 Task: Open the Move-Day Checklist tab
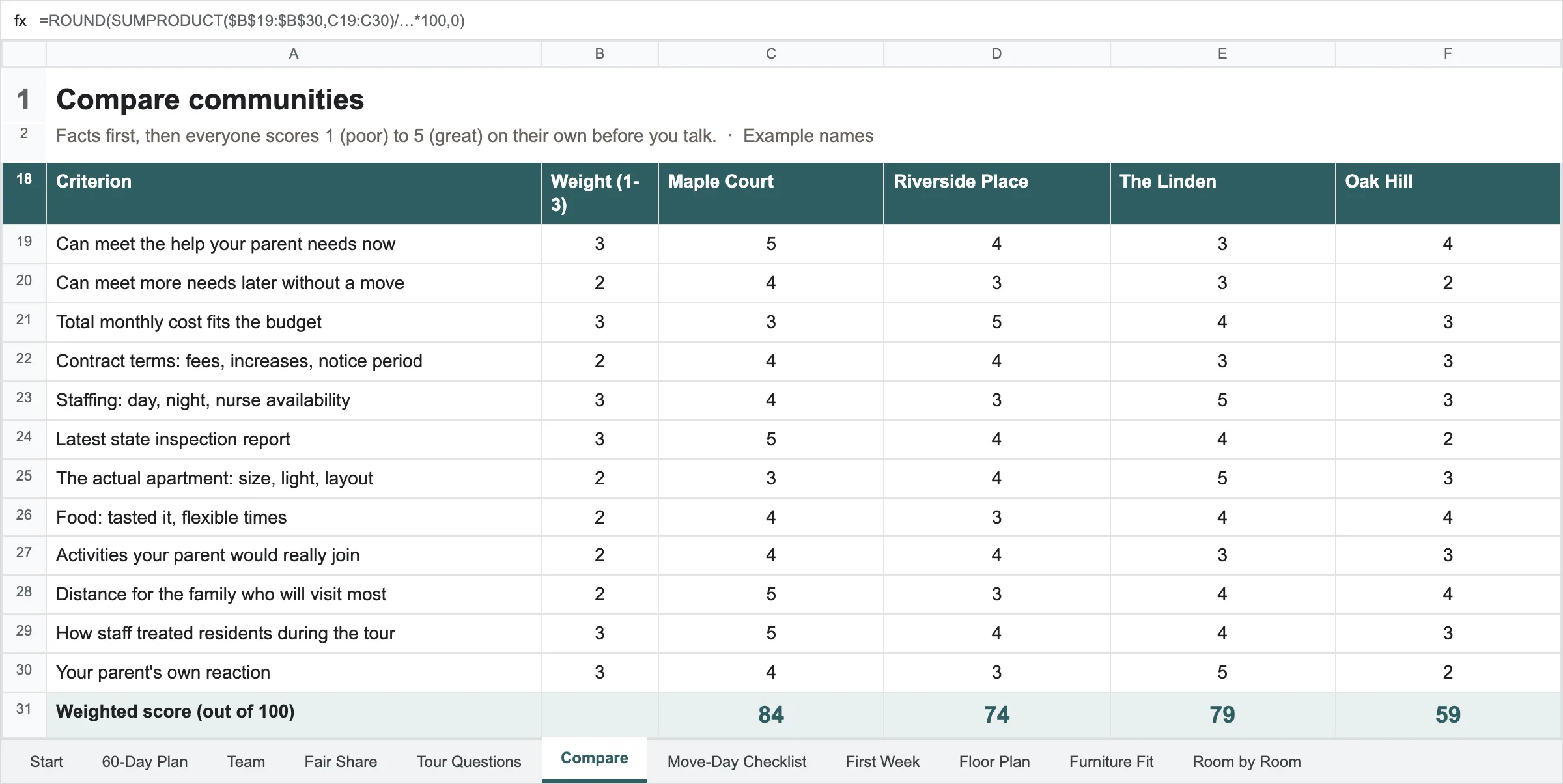pos(737,761)
